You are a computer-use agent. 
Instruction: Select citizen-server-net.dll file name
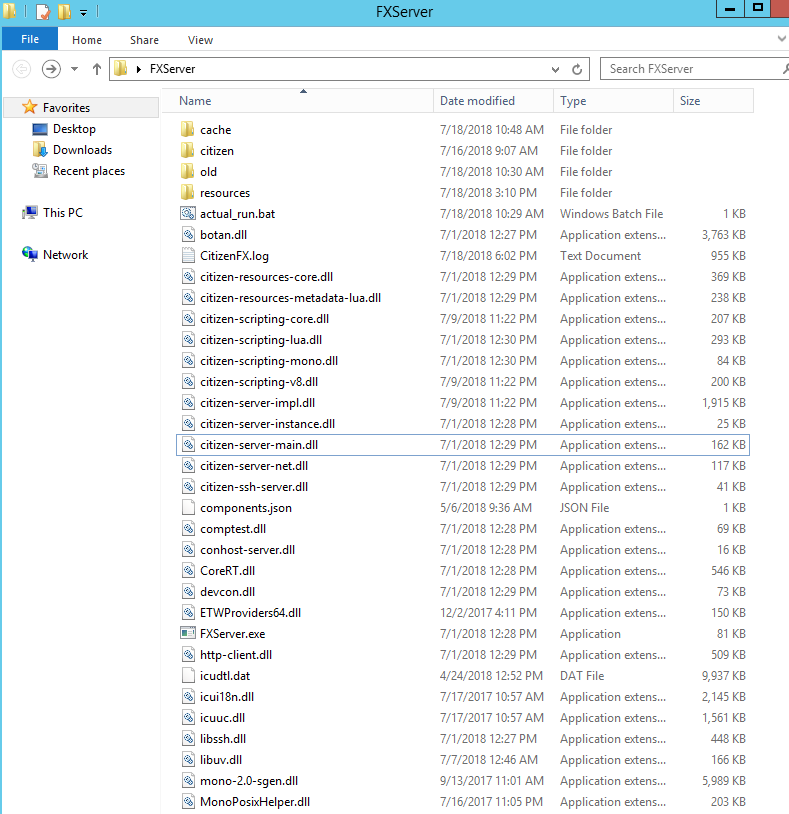click(x=254, y=466)
